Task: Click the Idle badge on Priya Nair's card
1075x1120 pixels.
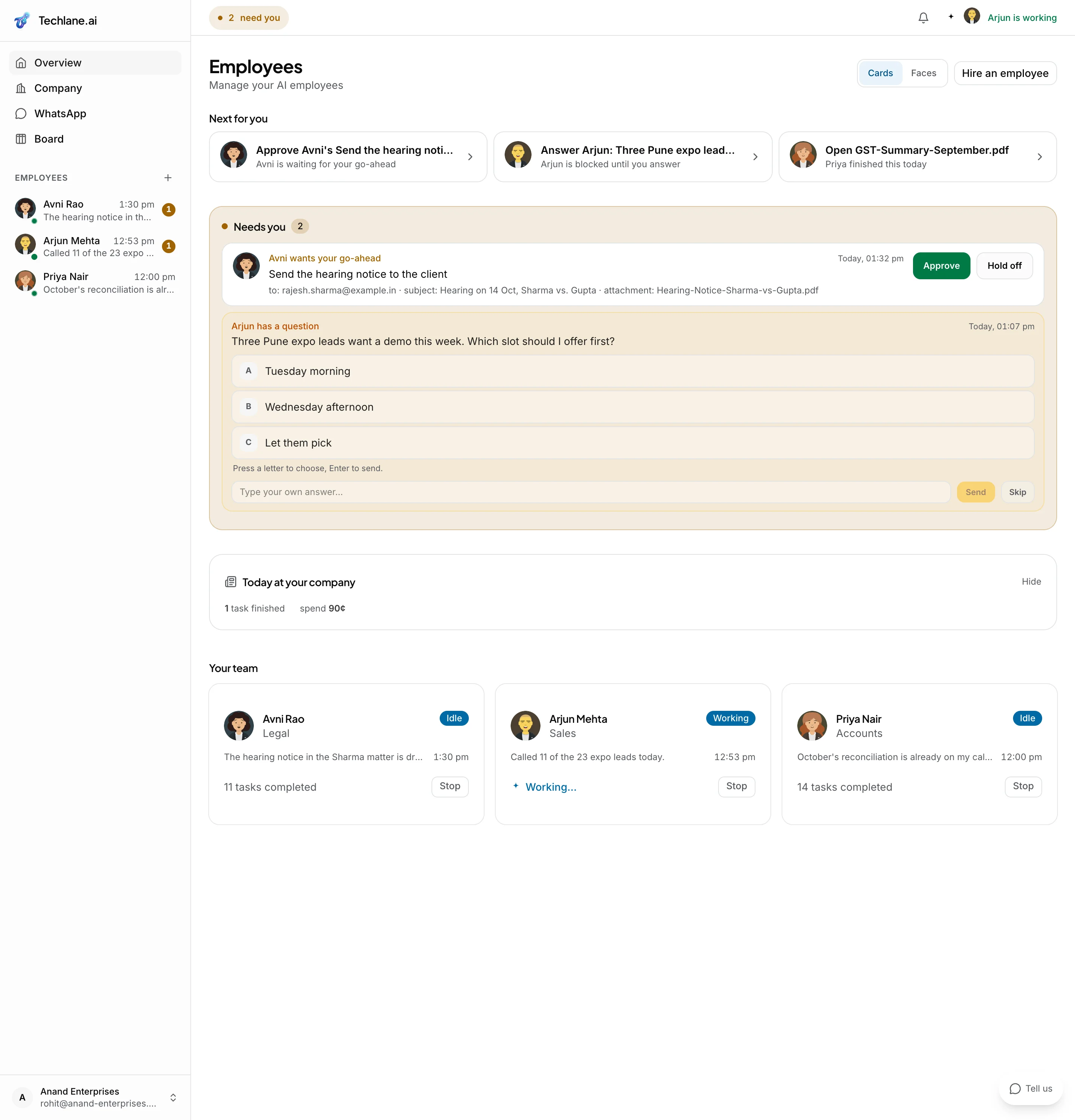Action: tap(1027, 718)
